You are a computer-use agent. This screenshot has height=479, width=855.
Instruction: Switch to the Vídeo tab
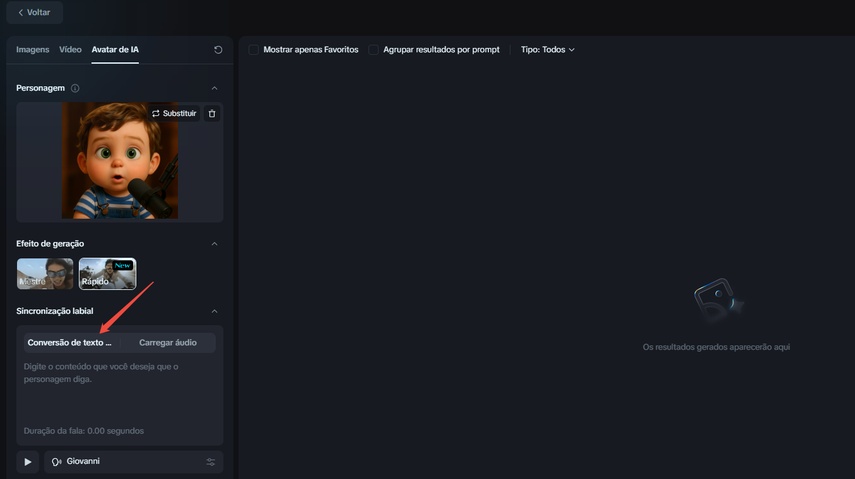70,50
